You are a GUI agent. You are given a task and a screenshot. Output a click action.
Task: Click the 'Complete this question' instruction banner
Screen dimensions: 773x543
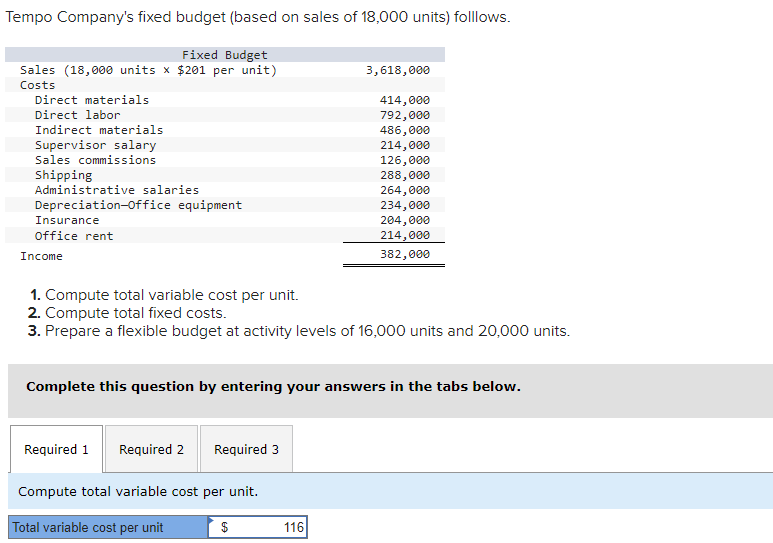[x=273, y=386]
